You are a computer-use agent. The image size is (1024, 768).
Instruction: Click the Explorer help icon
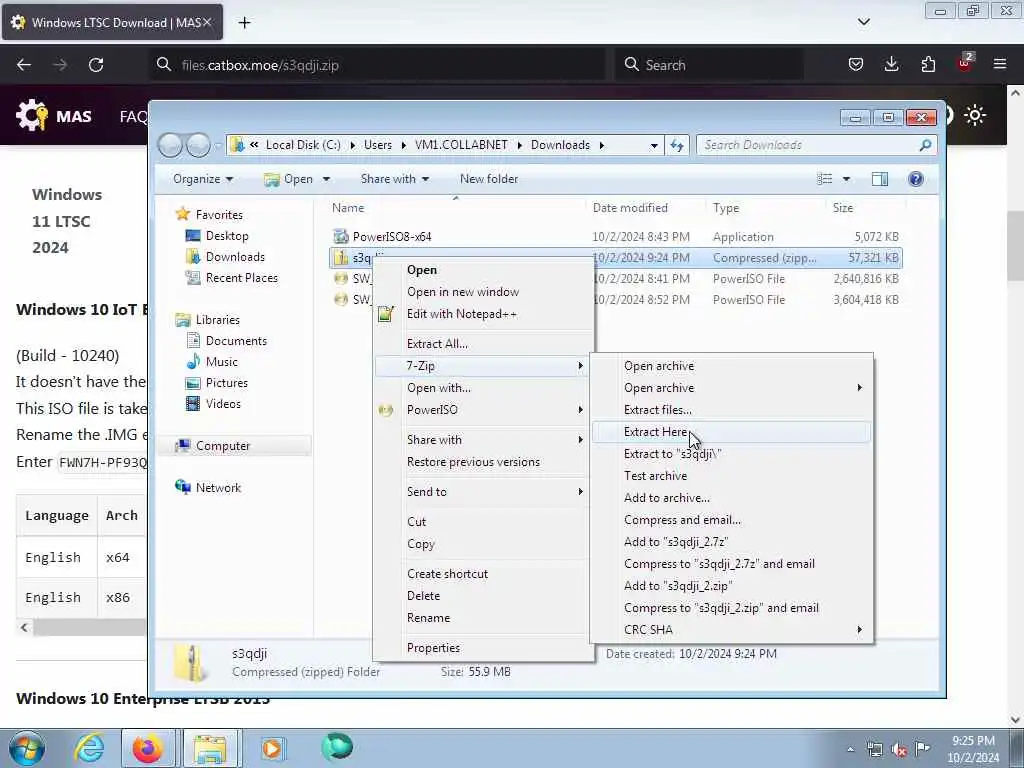[916, 179]
